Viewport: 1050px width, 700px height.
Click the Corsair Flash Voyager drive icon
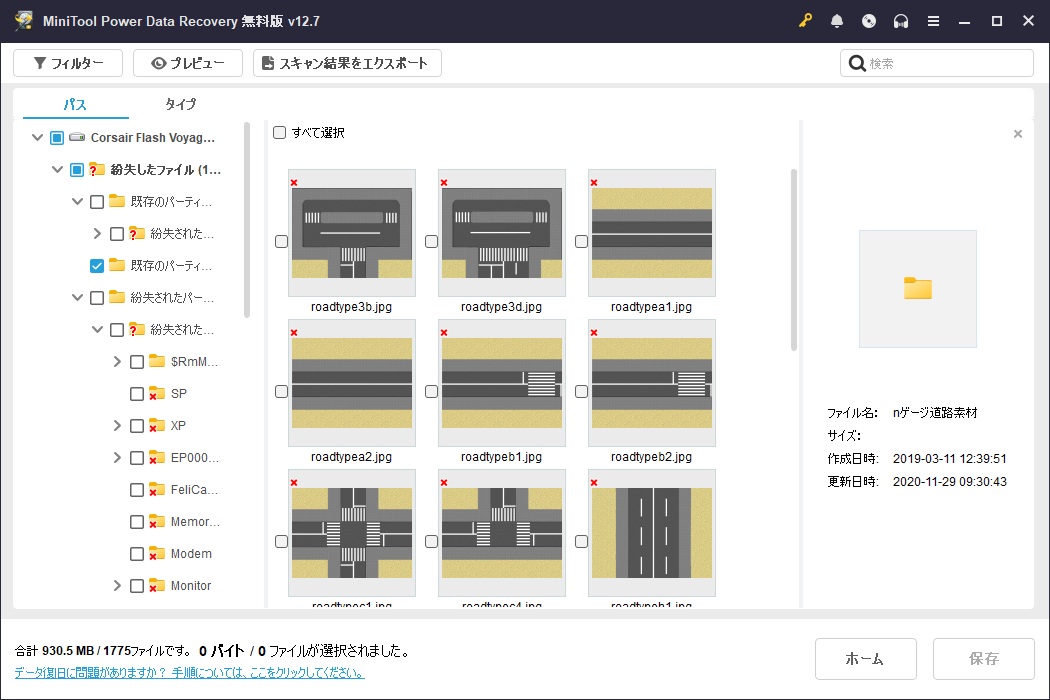click(77, 138)
